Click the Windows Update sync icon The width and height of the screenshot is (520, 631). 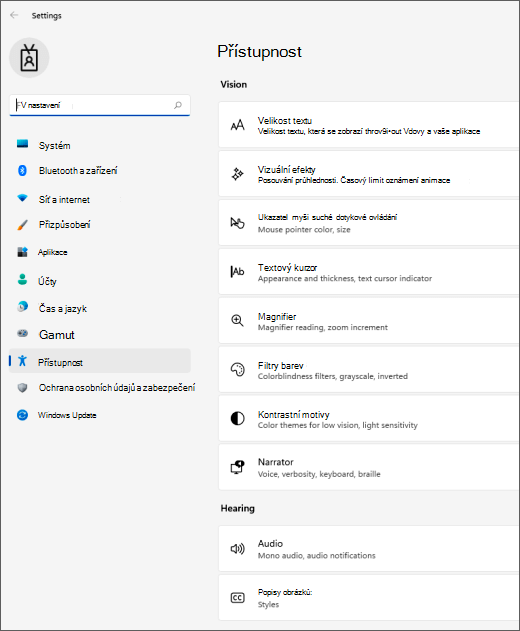click(23, 415)
